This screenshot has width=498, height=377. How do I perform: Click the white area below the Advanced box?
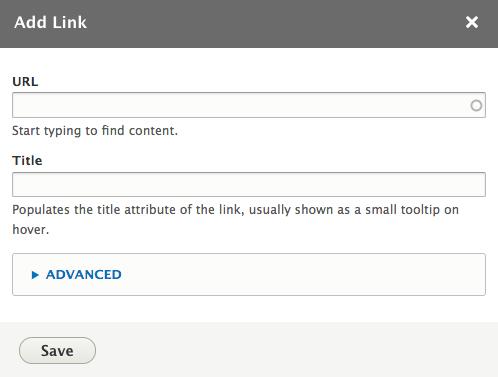pos(249,309)
